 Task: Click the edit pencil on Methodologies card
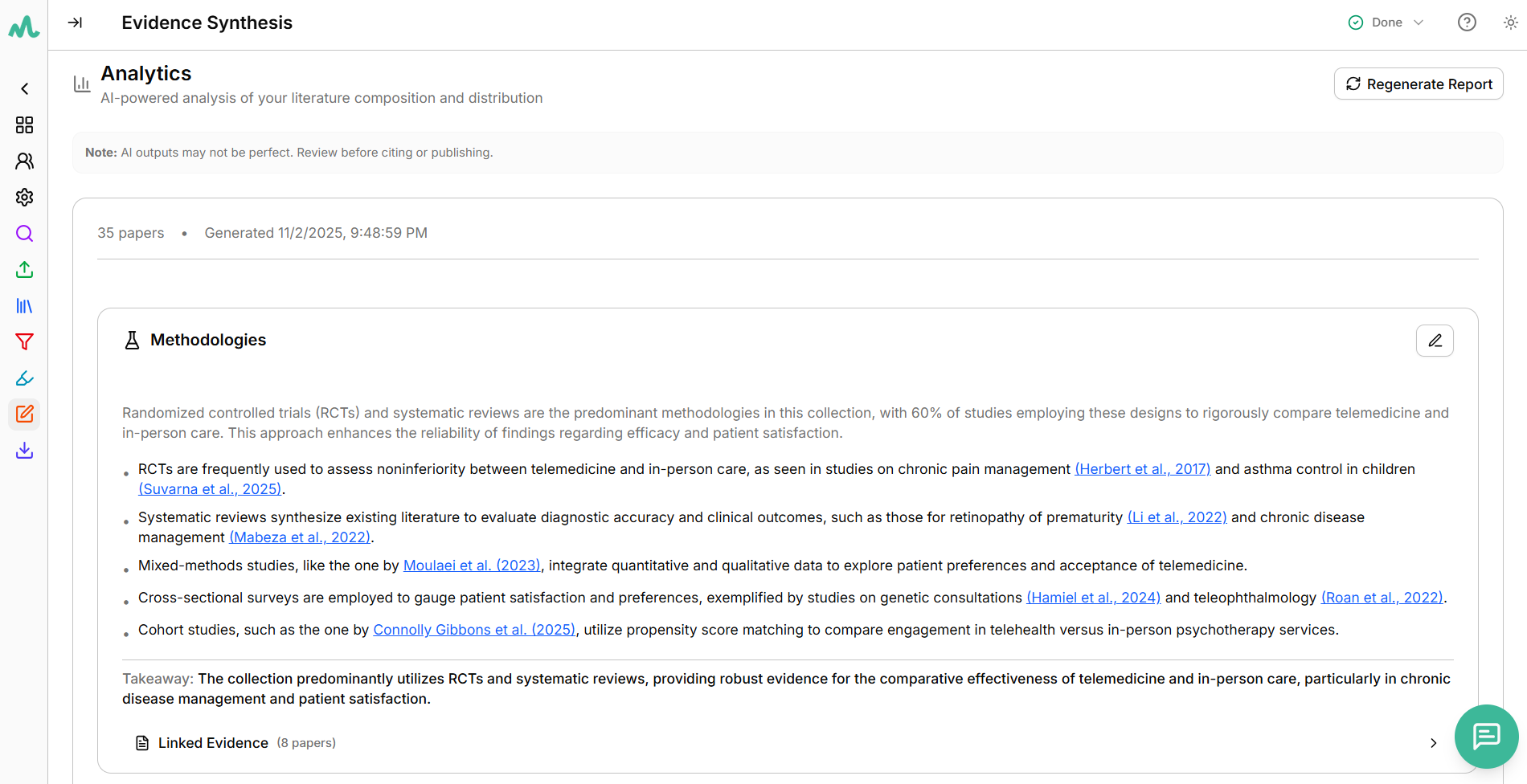pyautogui.click(x=1434, y=341)
